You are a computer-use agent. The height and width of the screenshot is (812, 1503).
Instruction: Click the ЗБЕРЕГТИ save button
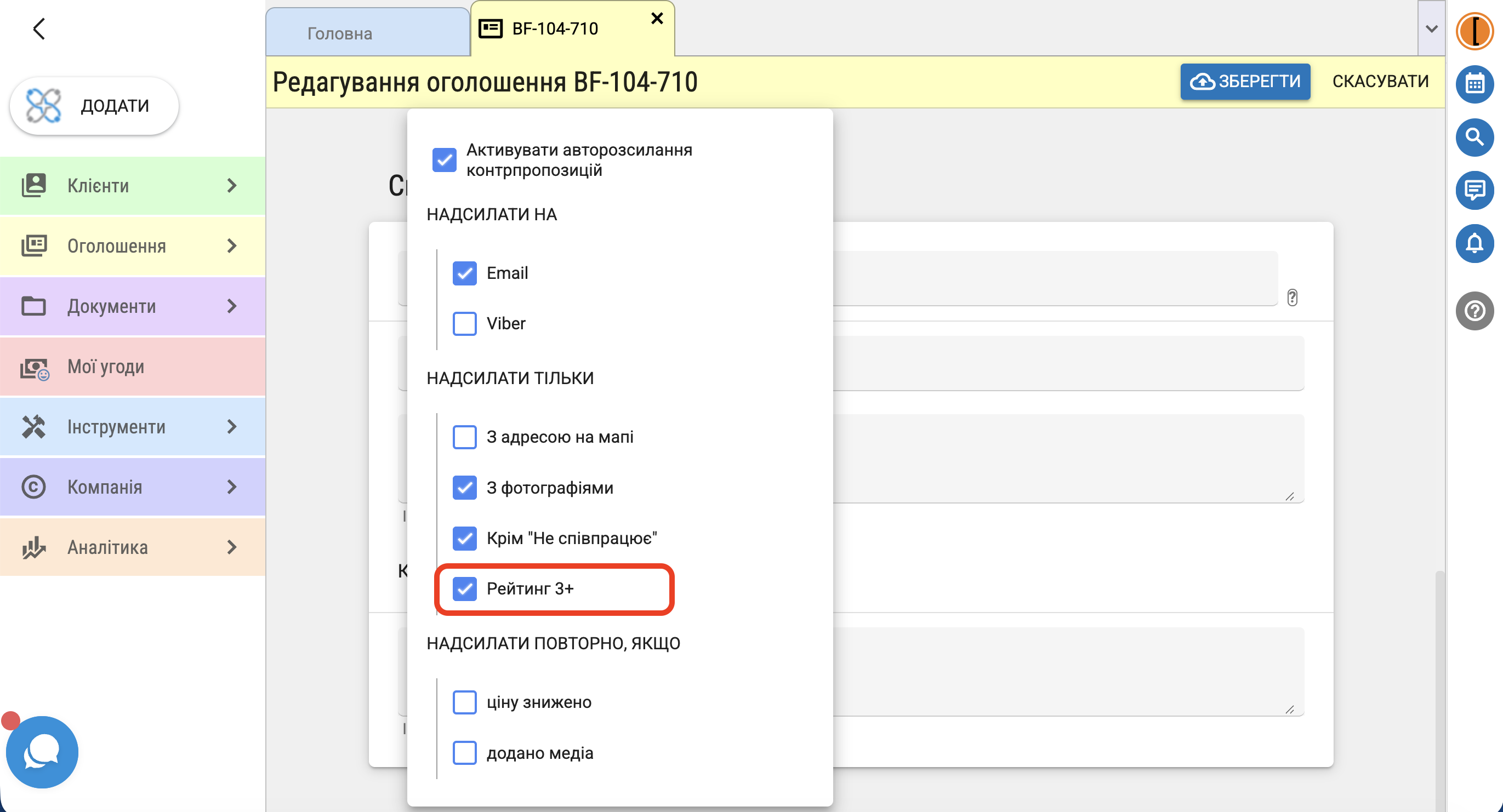click(x=1245, y=81)
